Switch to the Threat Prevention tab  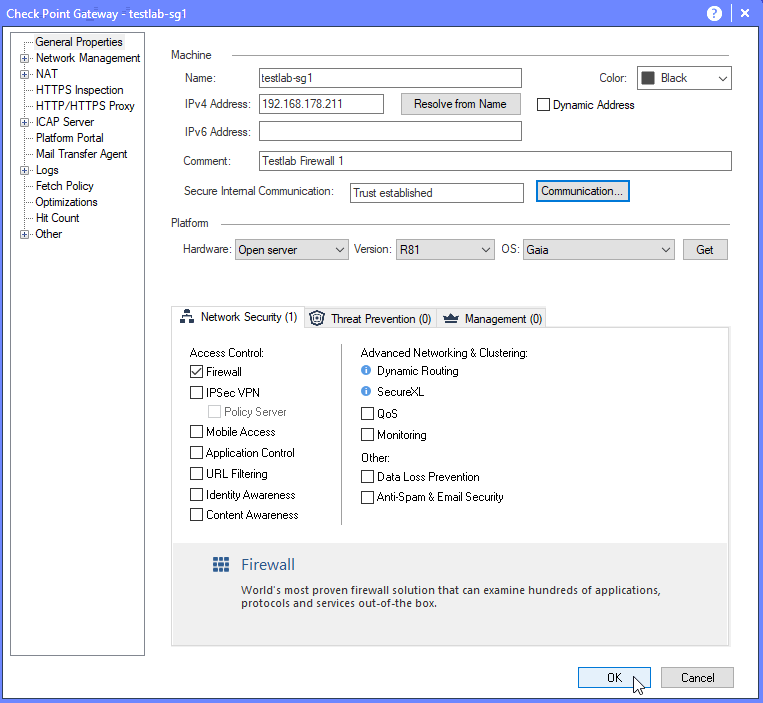click(371, 319)
